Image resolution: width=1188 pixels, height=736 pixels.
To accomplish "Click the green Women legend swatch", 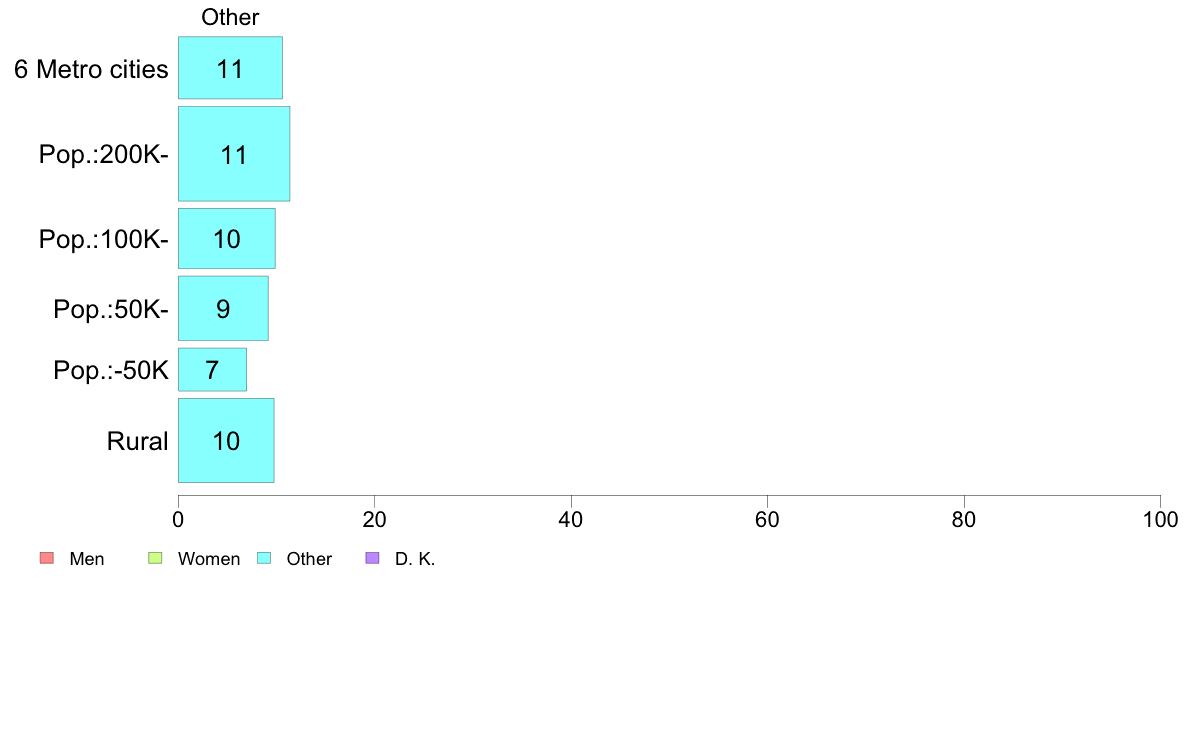I will [x=155, y=558].
